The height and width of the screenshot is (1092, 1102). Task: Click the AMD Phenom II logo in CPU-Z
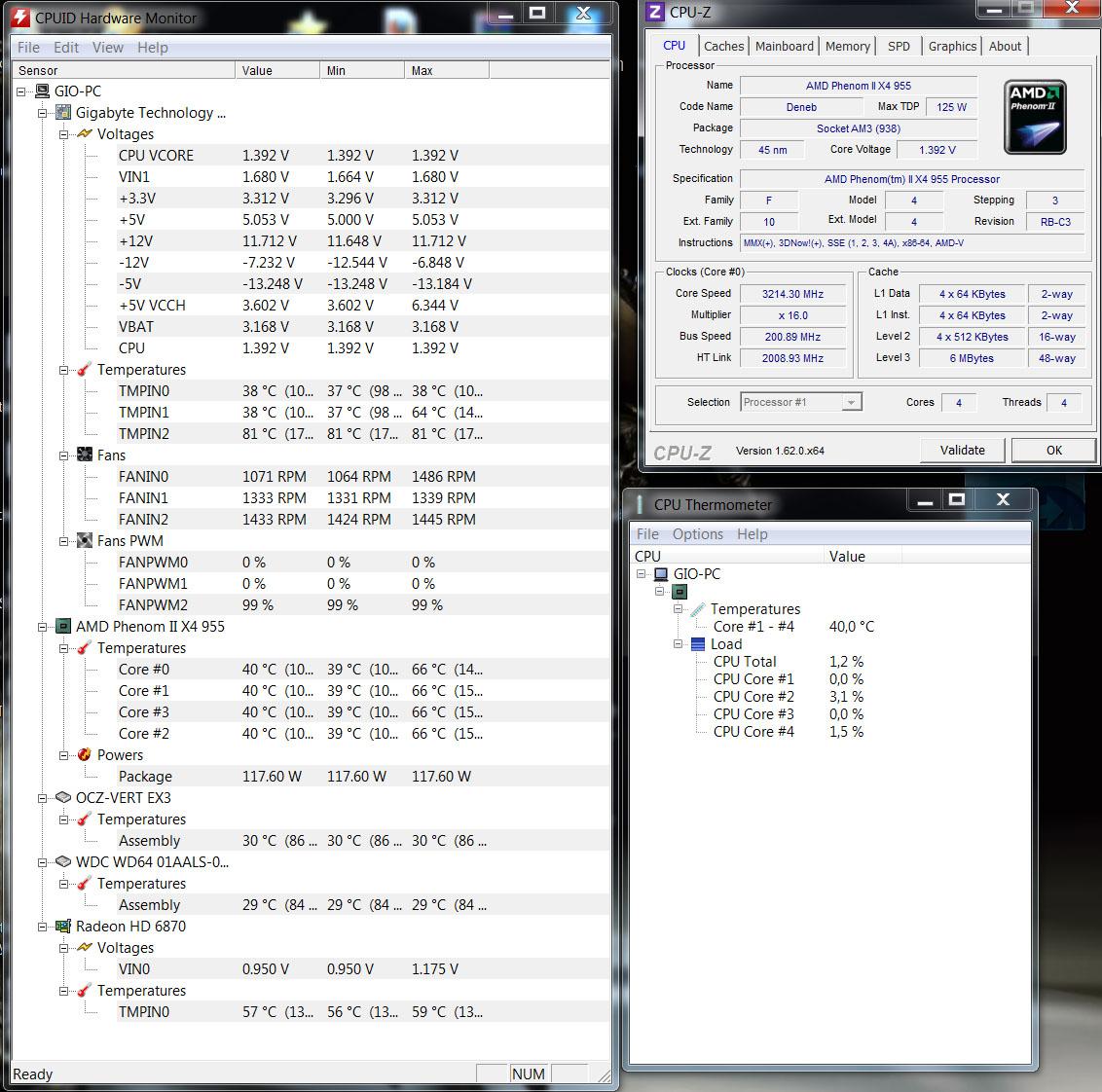(1035, 117)
